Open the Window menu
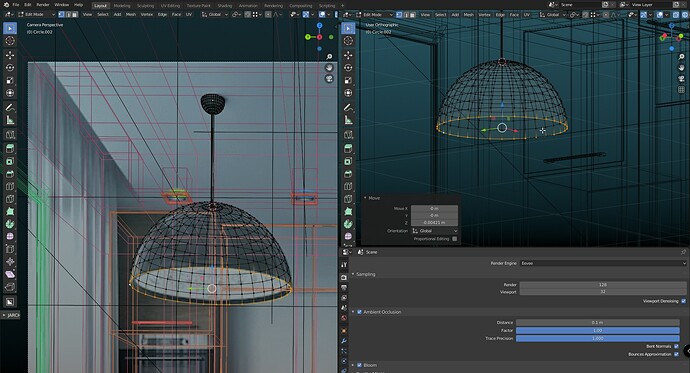 [x=62, y=5]
